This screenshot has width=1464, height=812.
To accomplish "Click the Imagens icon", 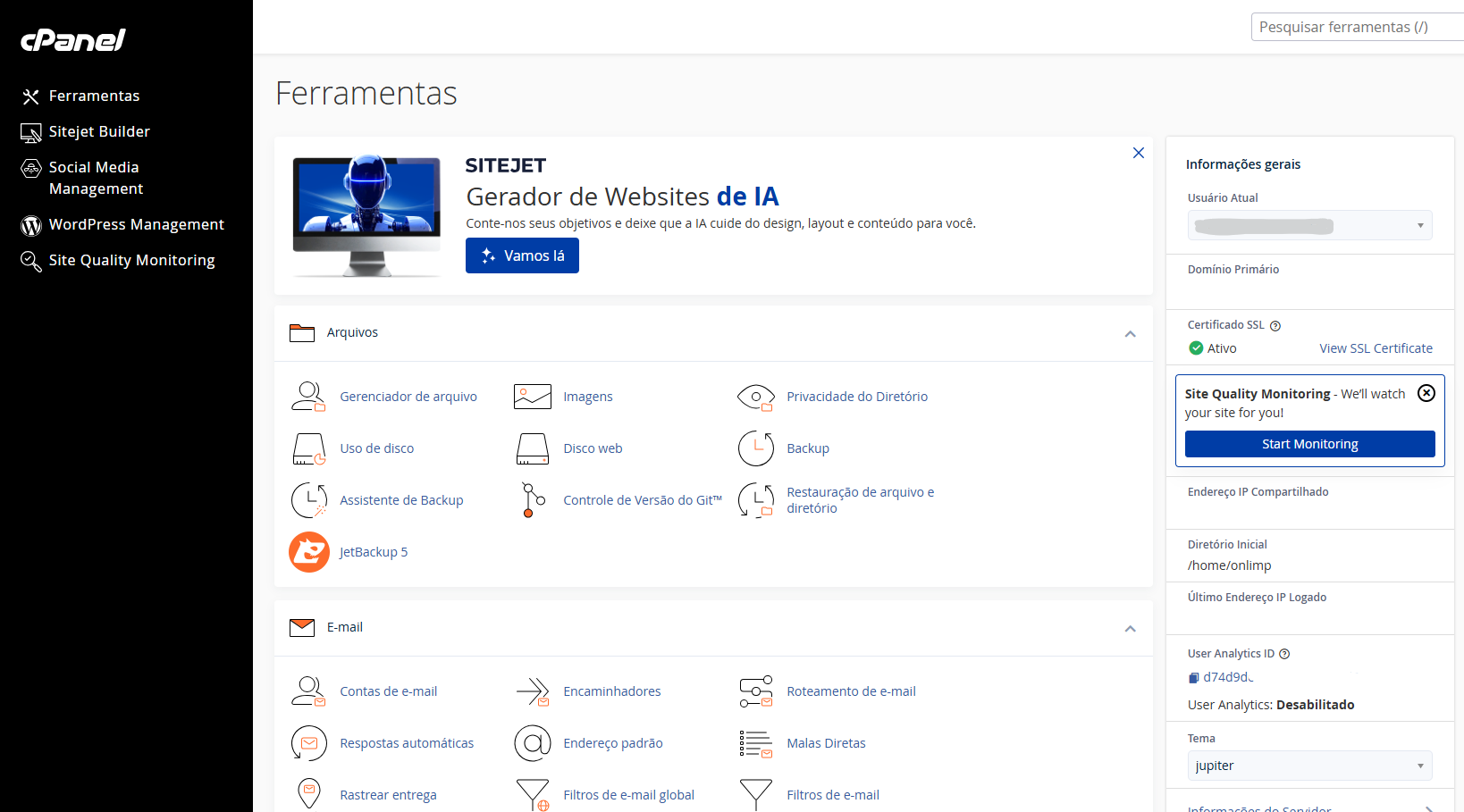I will (x=532, y=397).
